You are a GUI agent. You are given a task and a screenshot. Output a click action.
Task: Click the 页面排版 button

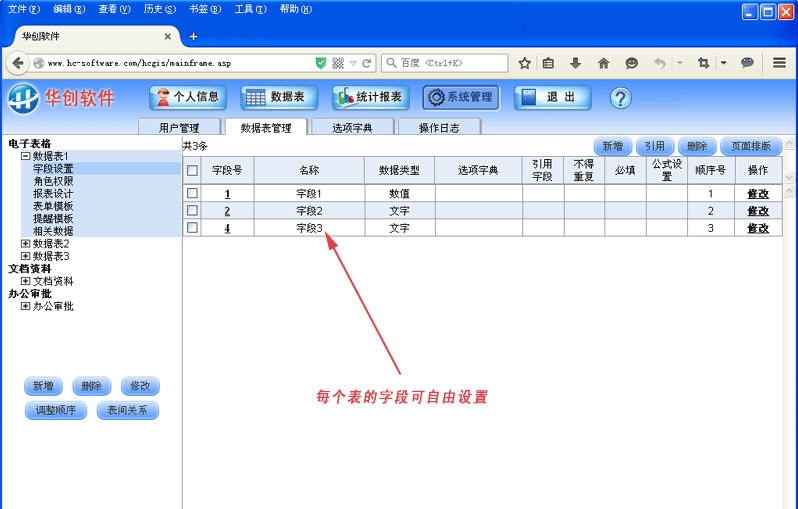(751, 146)
